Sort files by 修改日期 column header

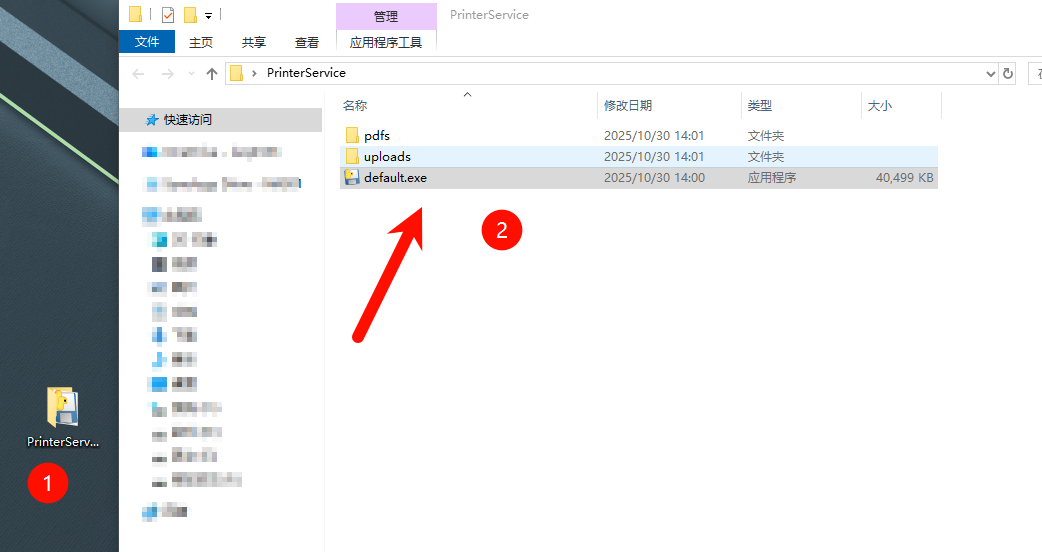[628, 106]
